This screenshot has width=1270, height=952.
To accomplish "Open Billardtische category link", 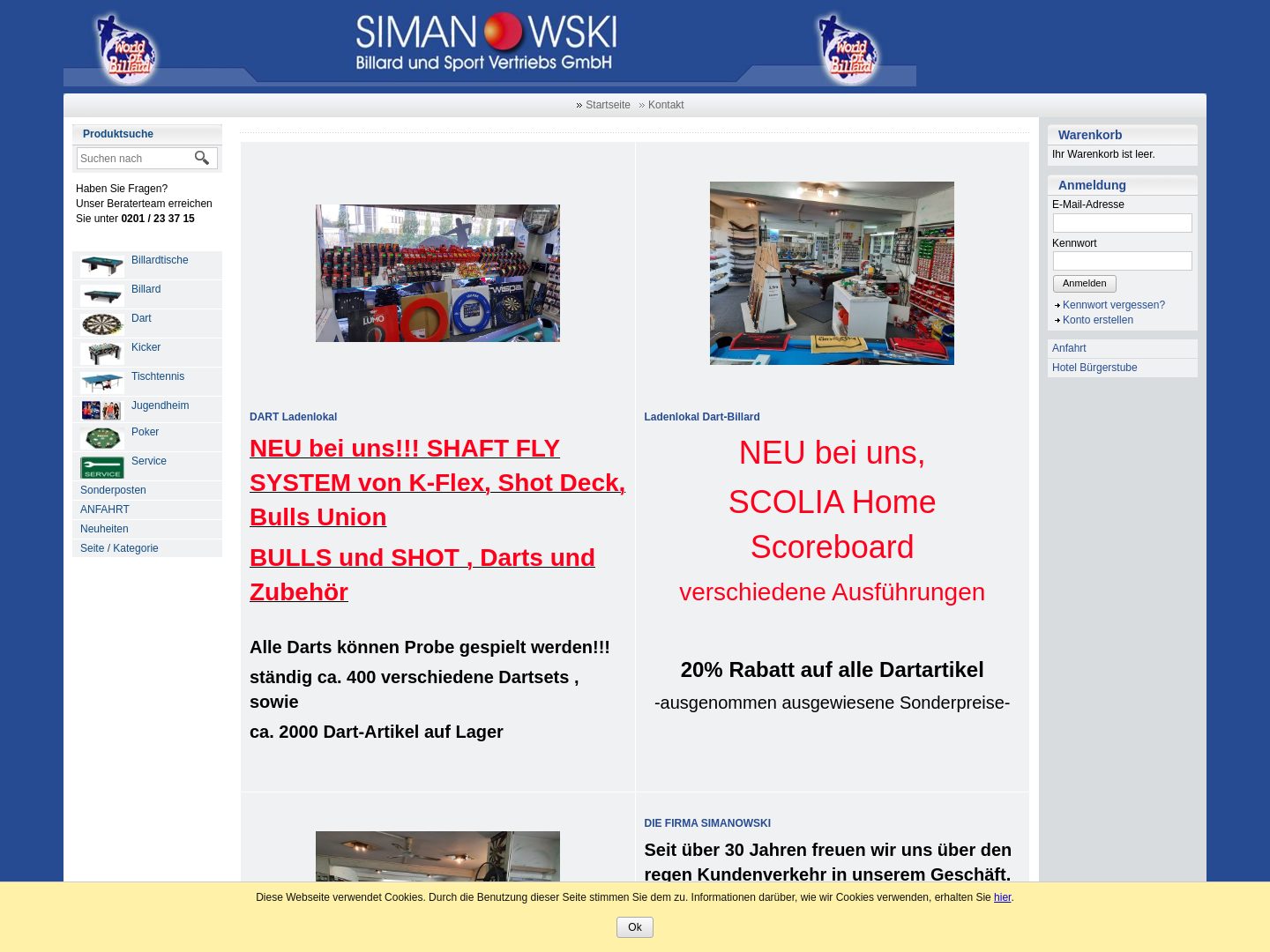I will coord(160,260).
